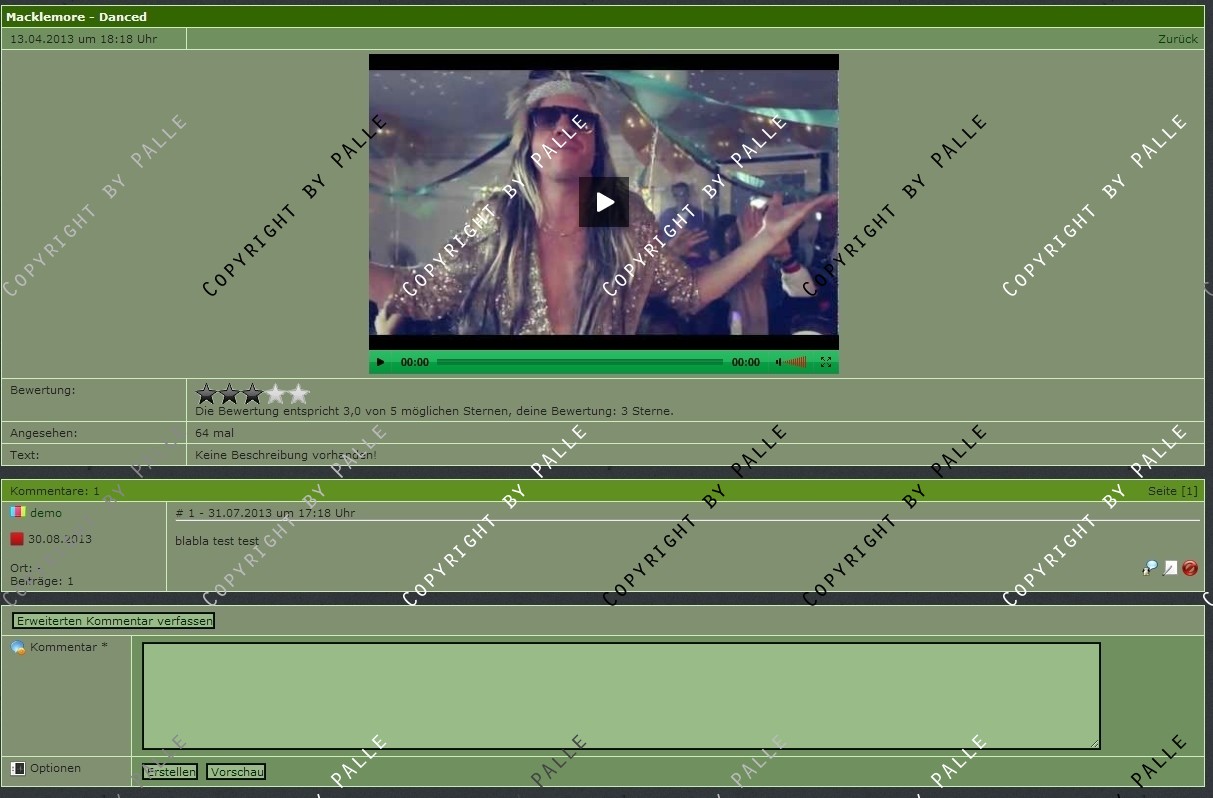Screen dimensions: 1213x798
Task: Click the Vorschau preview button
Action: pos(236,772)
